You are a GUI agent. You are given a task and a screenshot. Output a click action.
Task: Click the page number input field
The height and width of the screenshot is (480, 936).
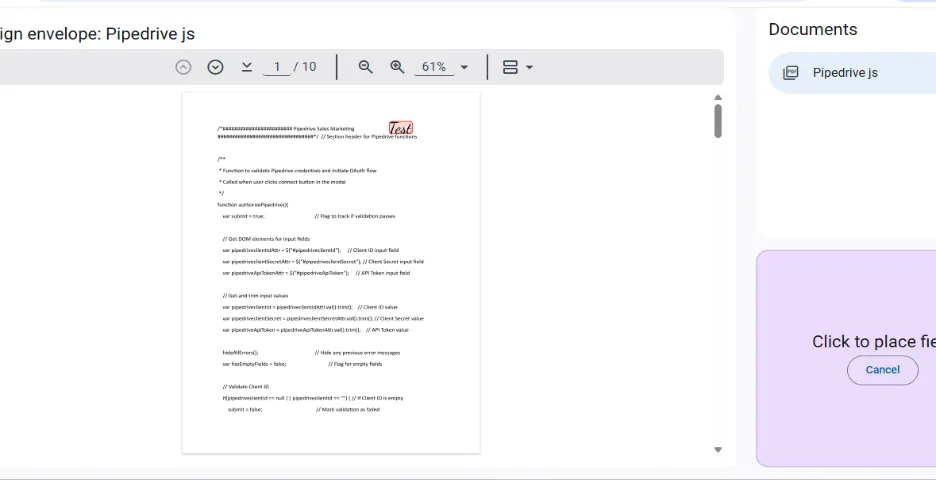click(x=276, y=67)
